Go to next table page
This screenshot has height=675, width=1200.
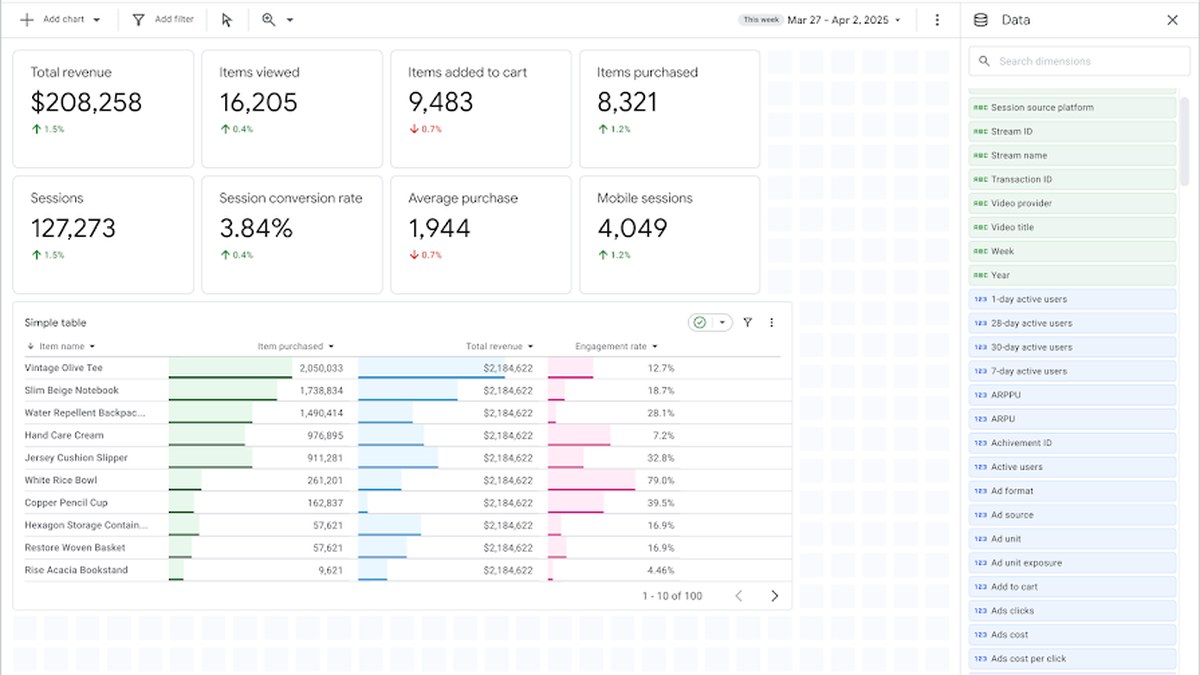click(774, 596)
